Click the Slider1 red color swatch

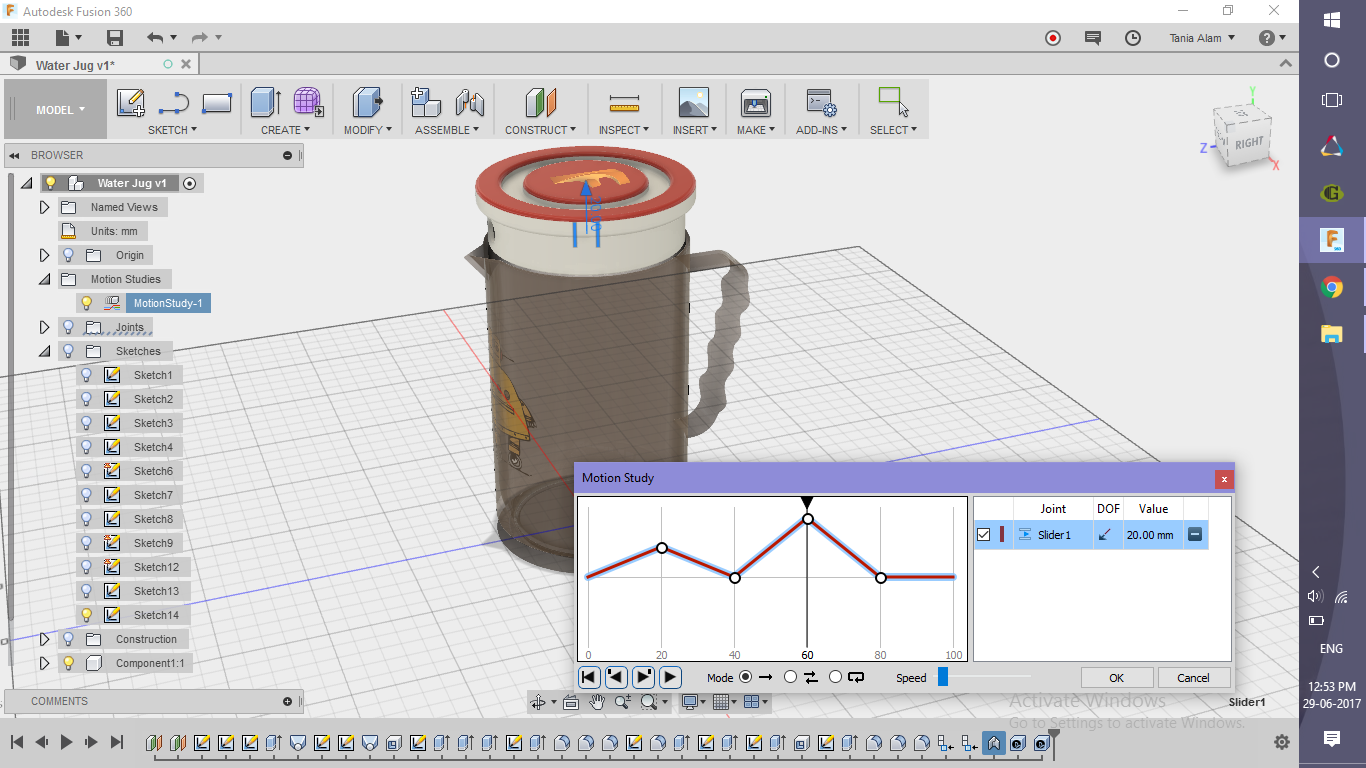tap(1002, 535)
